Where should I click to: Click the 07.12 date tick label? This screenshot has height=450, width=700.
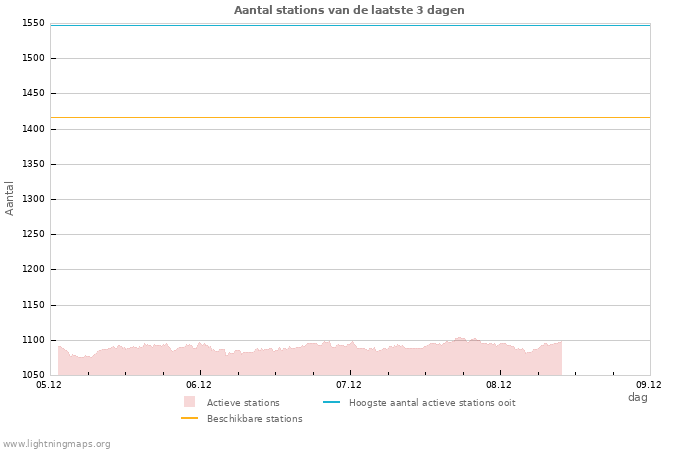point(349,384)
